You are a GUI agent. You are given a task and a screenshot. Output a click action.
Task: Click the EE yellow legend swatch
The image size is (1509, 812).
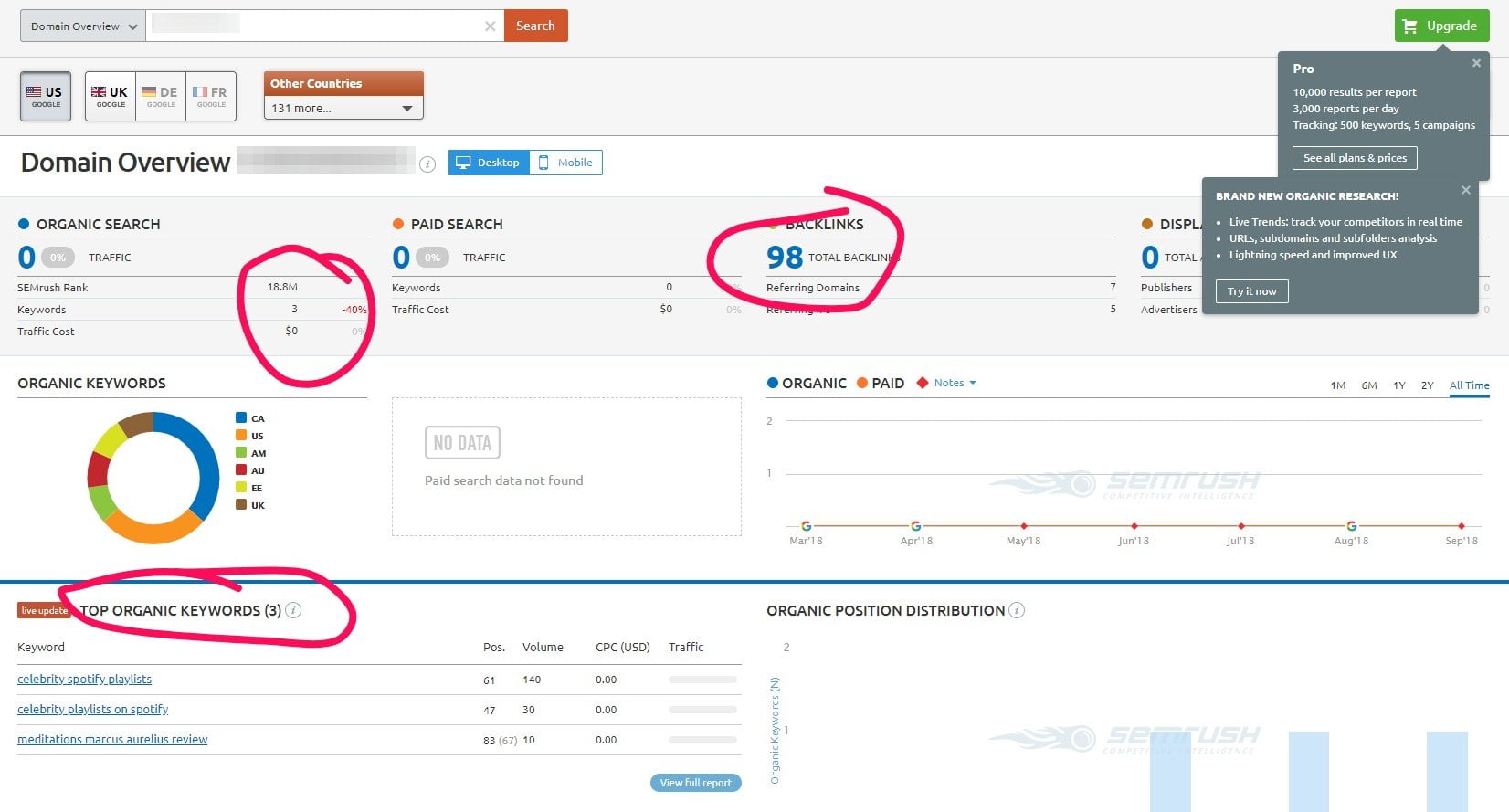tap(241, 487)
